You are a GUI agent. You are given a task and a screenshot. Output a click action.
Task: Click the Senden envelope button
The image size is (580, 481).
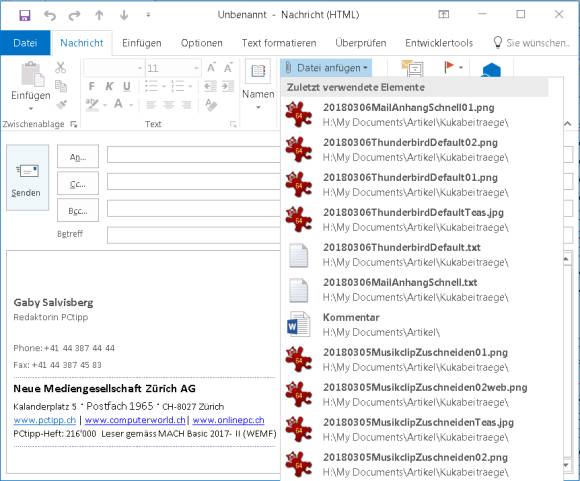27,178
